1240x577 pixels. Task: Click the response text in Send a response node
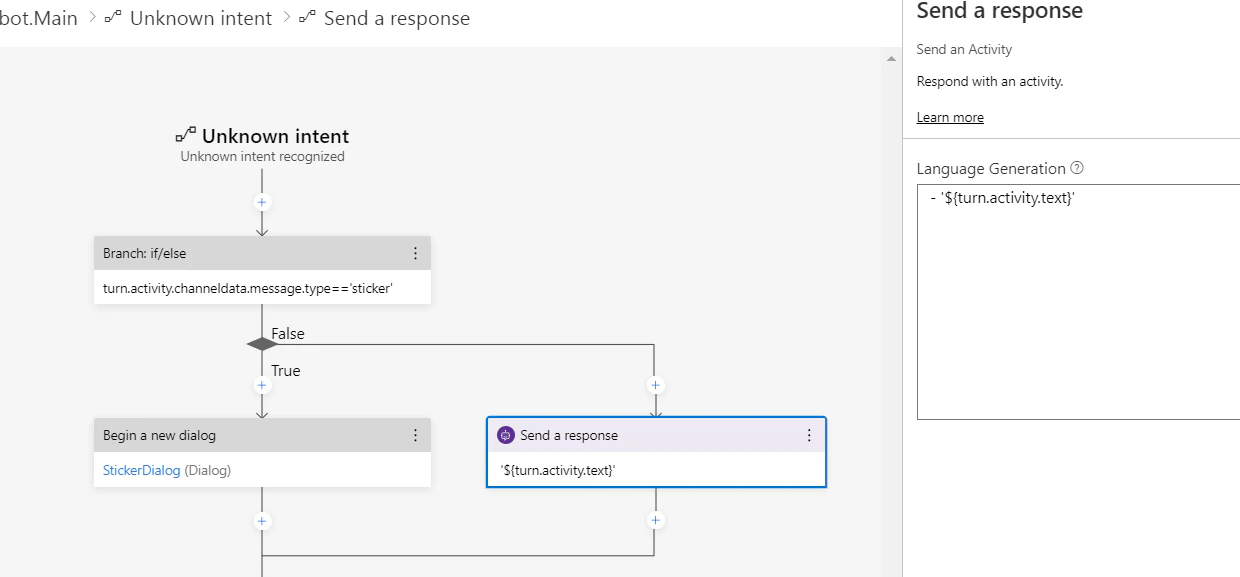556,470
